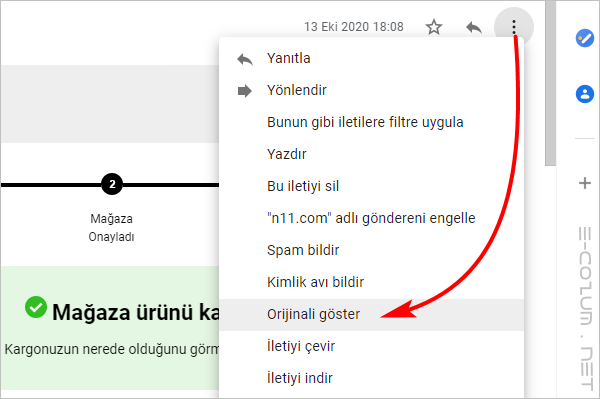Click the Mağaza ürünü heading text
600x399 pixels.
point(136,313)
